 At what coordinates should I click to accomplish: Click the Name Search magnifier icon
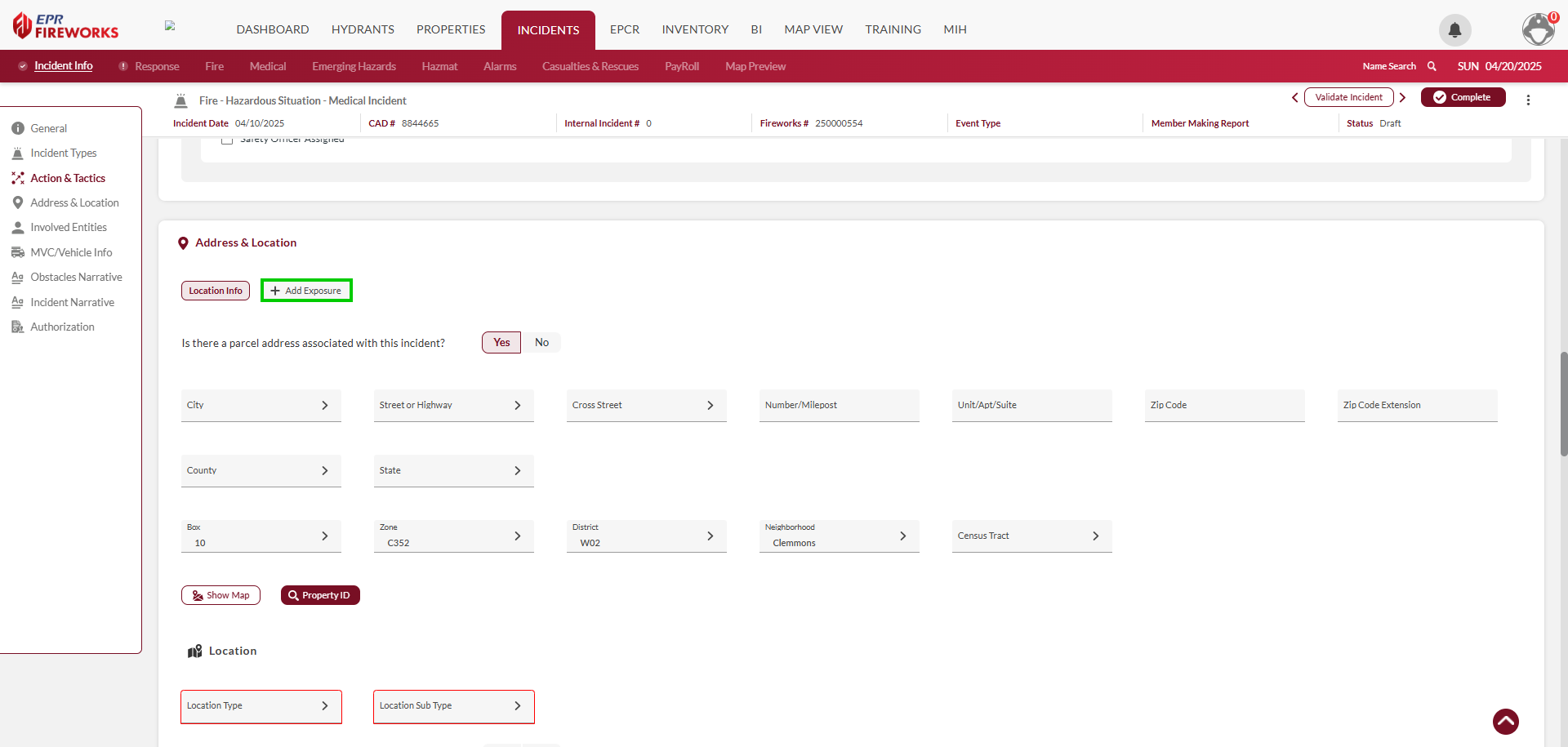point(1432,66)
